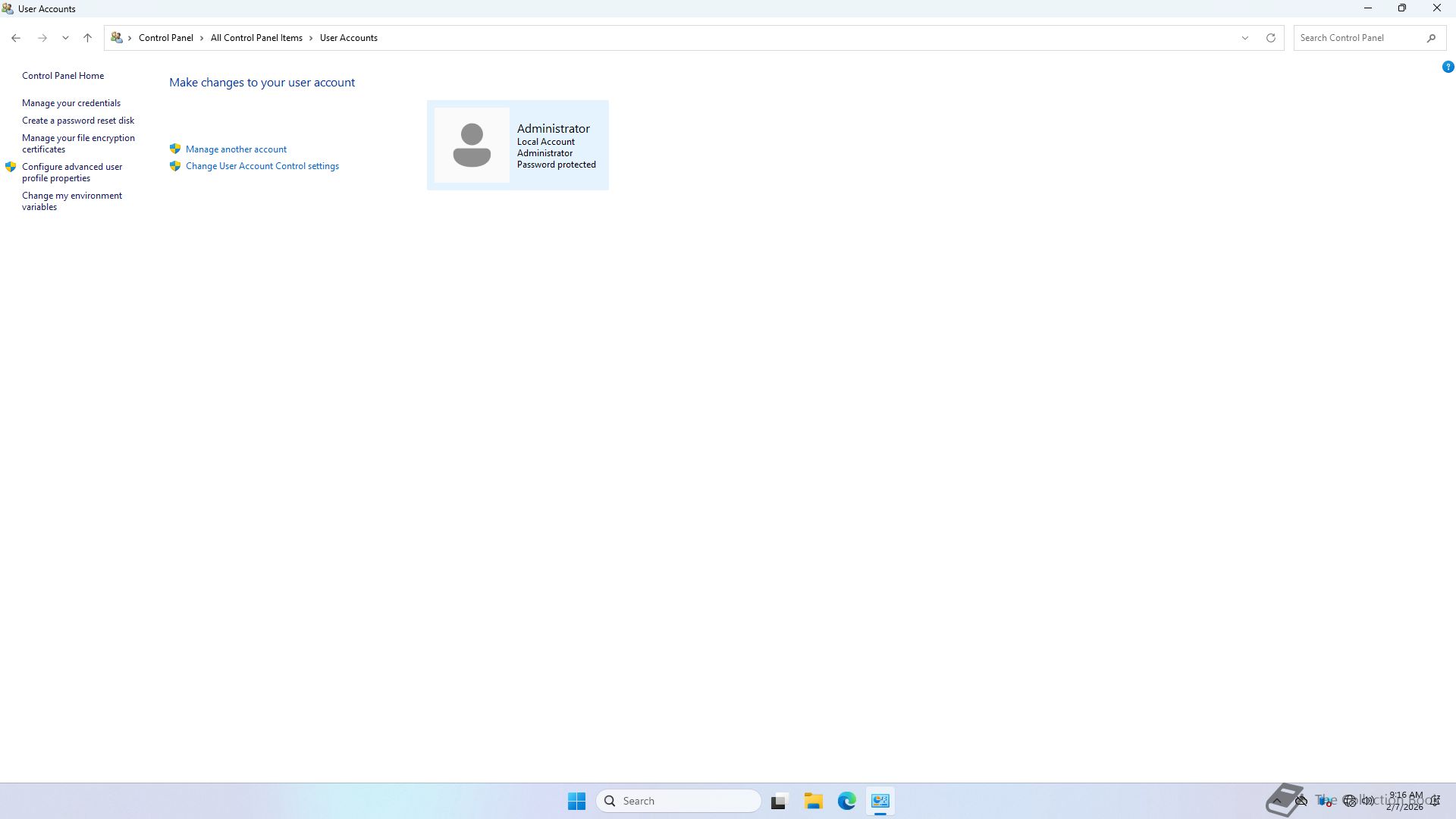Expand the address bar history dropdown
This screenshot has width=1456, height=819.
pos(1244,38)
